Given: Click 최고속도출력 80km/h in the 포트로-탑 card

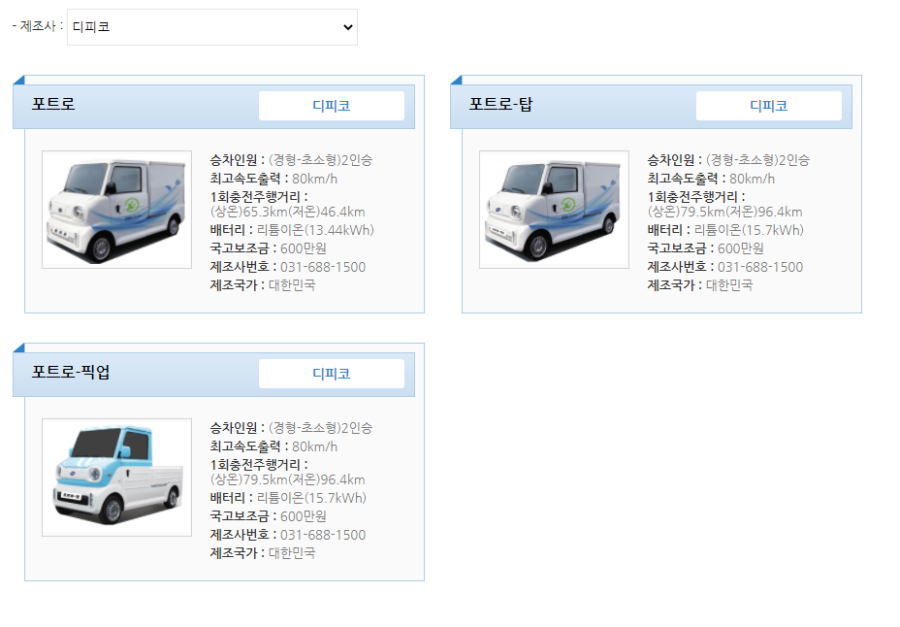Looking at the screenshot, I should (711, 179).
